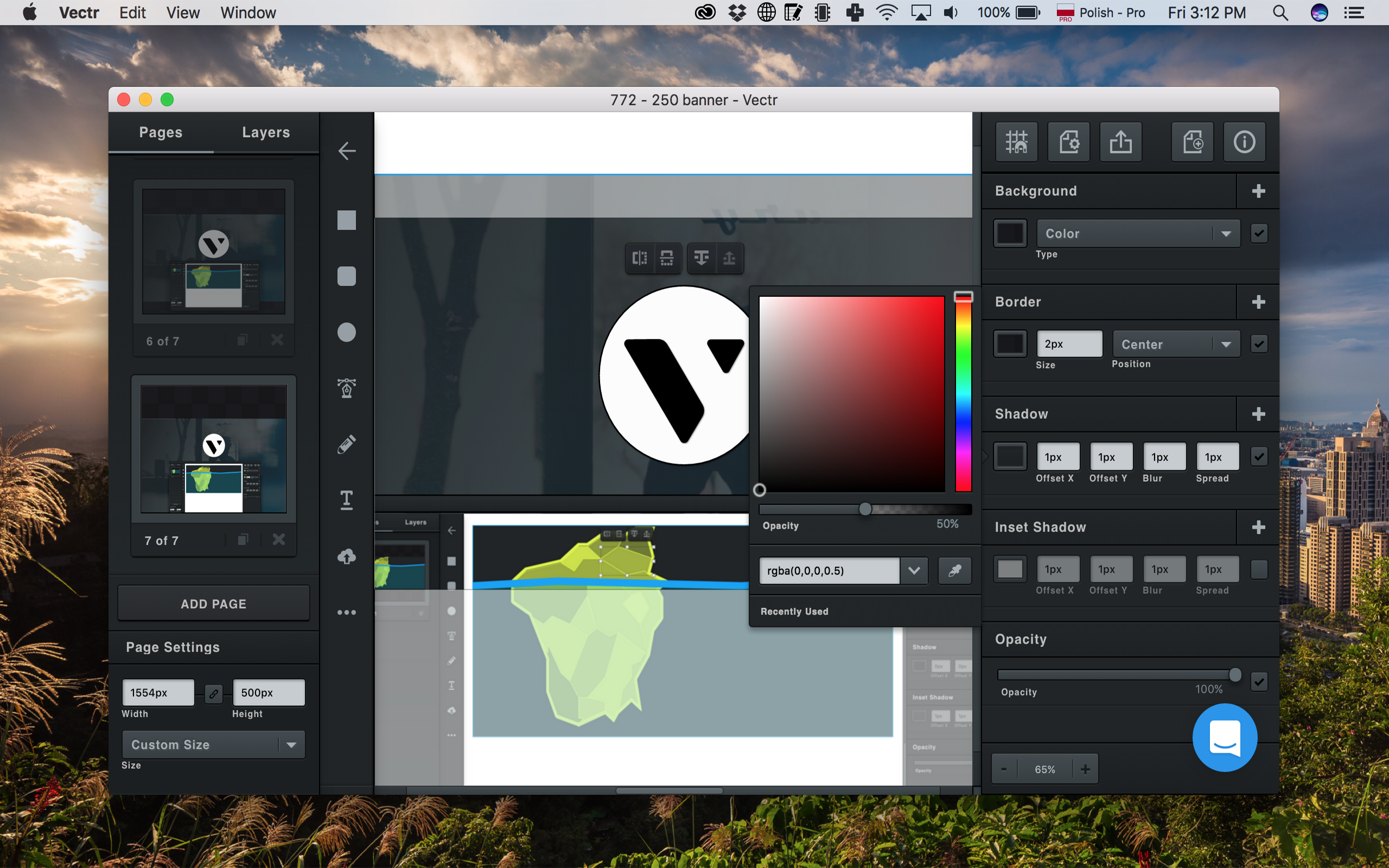Switch to the Layers tab
Screen dimensions: 1389x868
(265, 131)
